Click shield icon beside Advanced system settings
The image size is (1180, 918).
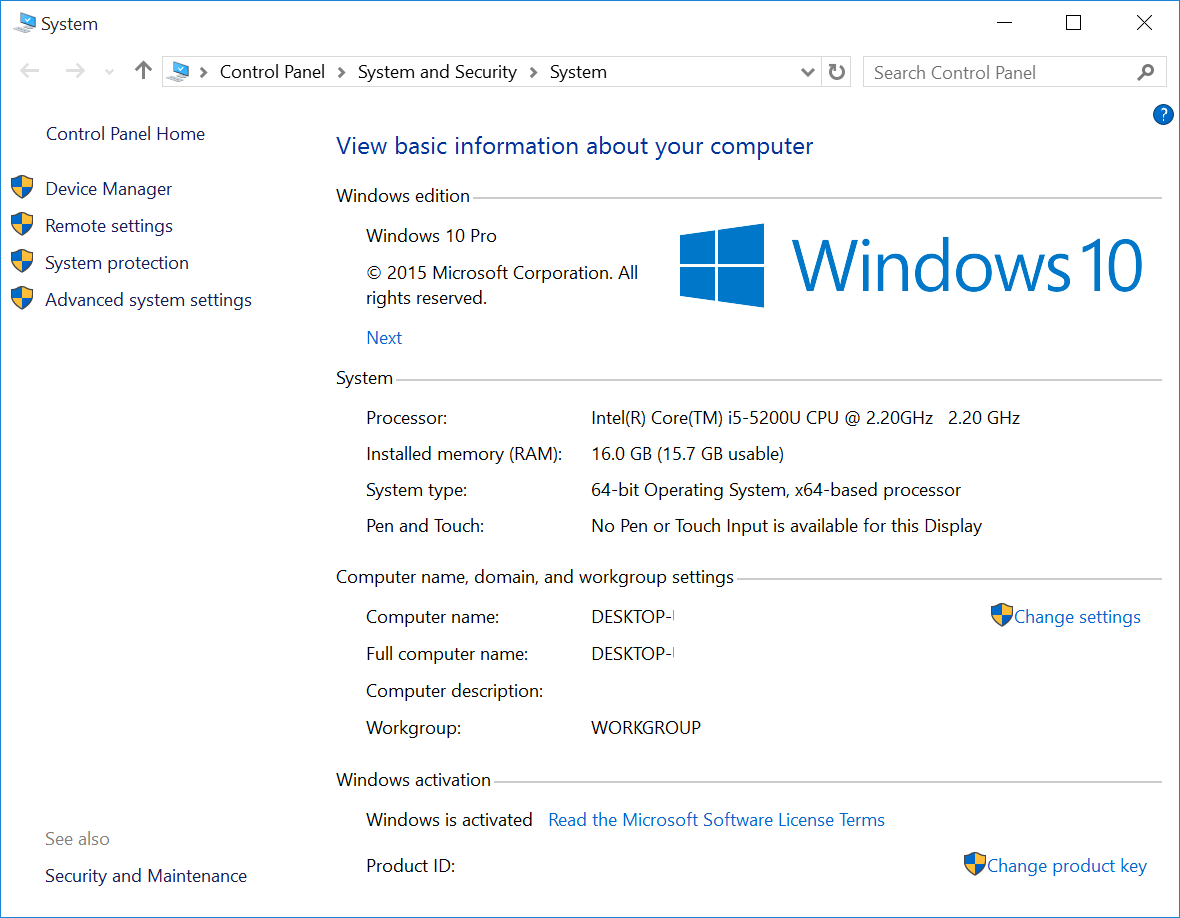pos(23,297)
